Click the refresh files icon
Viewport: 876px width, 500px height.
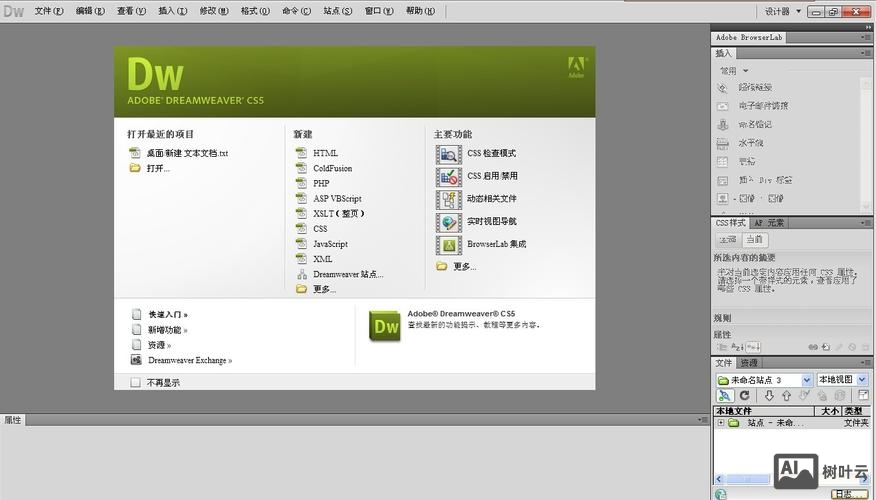pyautogui.click(x=744, y=396)
